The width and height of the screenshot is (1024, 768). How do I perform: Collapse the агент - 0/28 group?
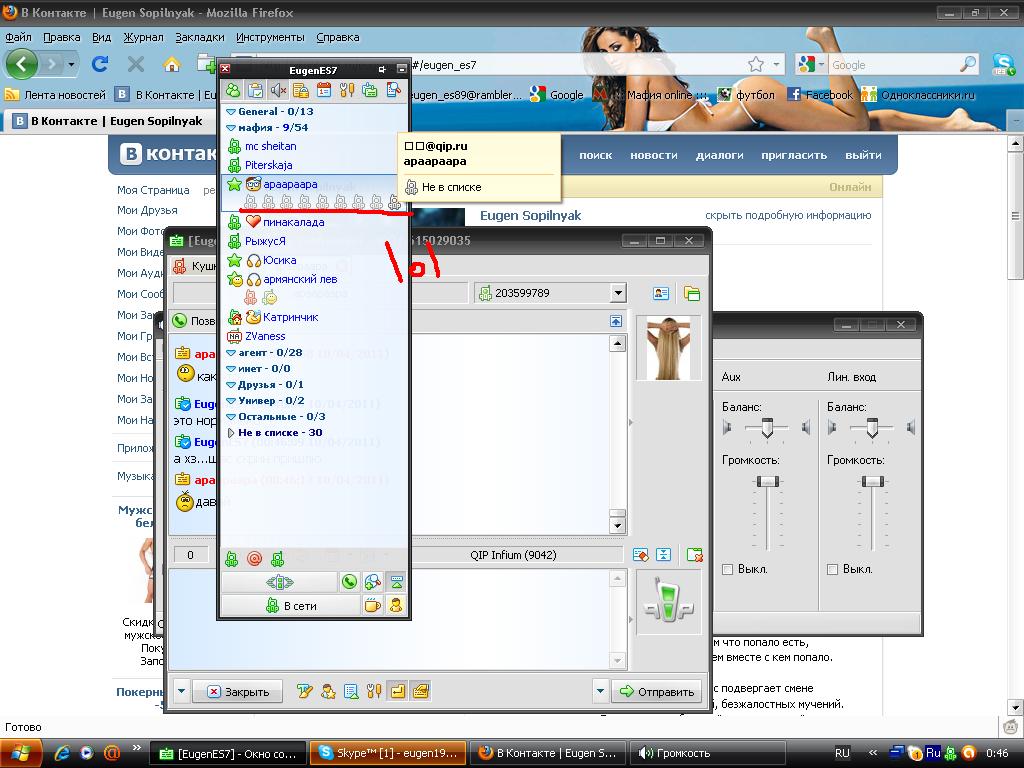point(231,353)
